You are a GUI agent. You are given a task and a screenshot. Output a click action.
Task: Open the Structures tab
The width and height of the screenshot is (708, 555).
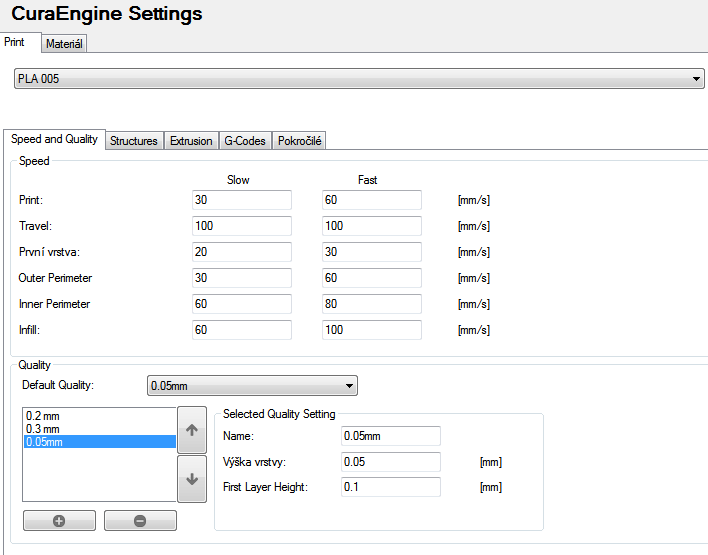(x=133, y=141)
